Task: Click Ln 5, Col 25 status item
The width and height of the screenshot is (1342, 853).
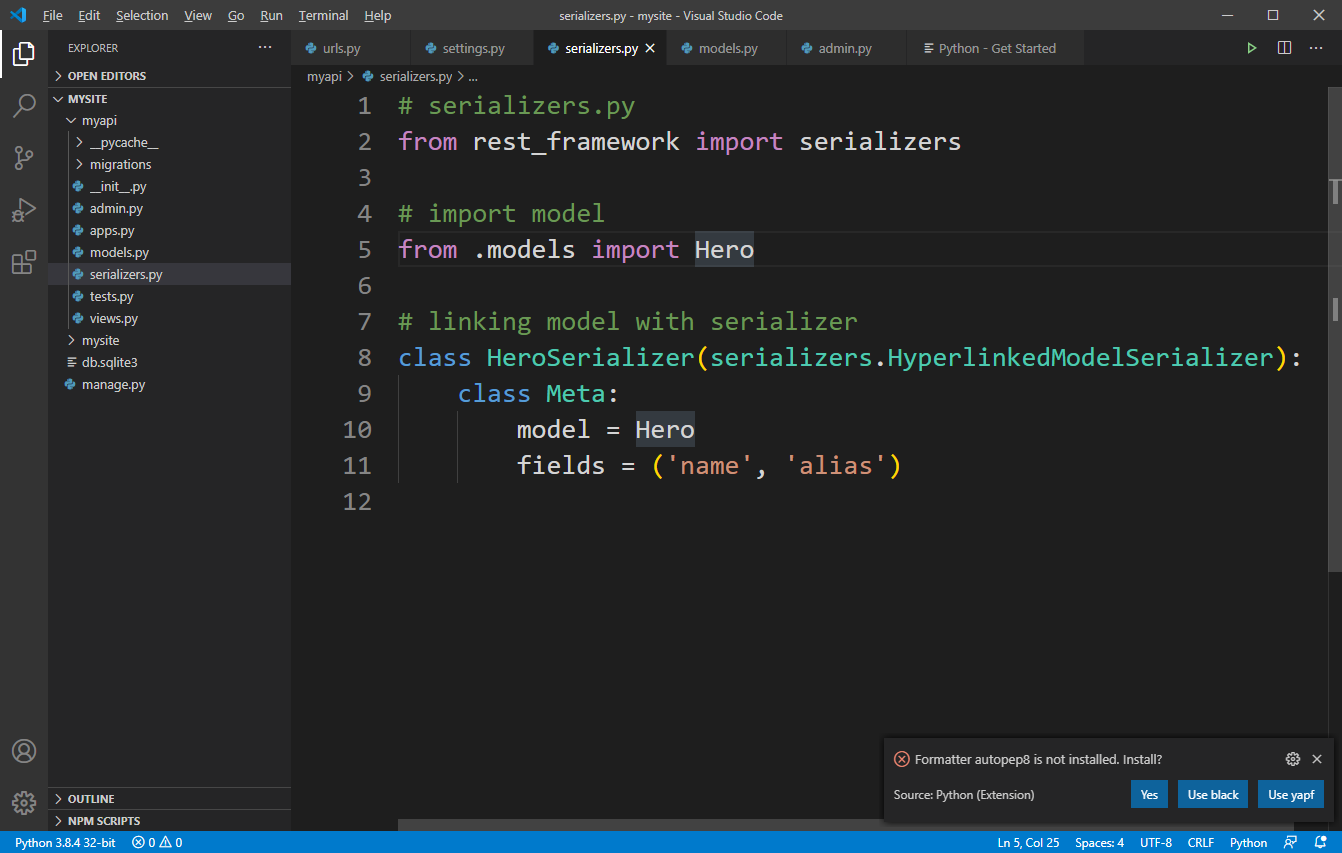Action: tap(1028, 843)
